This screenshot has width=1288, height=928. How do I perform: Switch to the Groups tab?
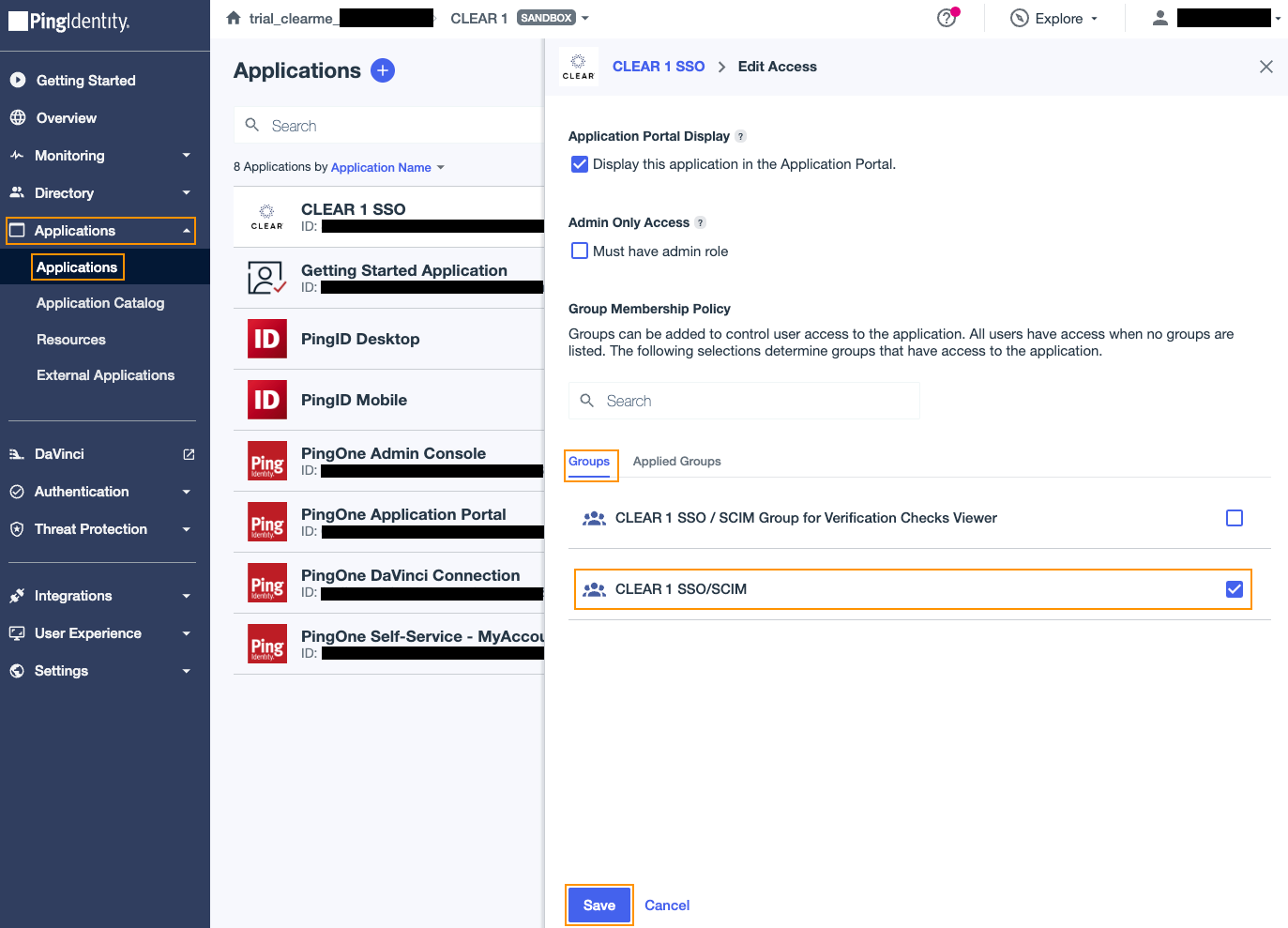click(x=589, y=462)
